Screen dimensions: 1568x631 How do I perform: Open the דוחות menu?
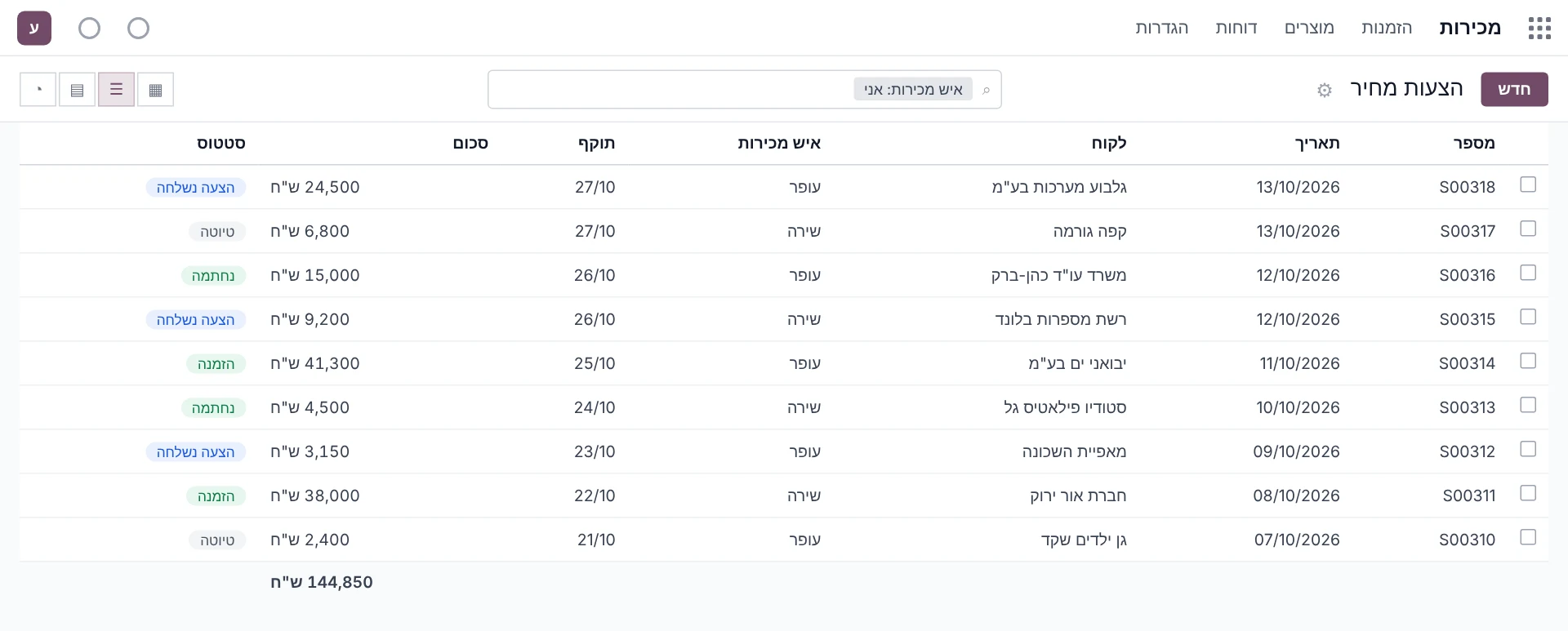[x=1236, y=28]
